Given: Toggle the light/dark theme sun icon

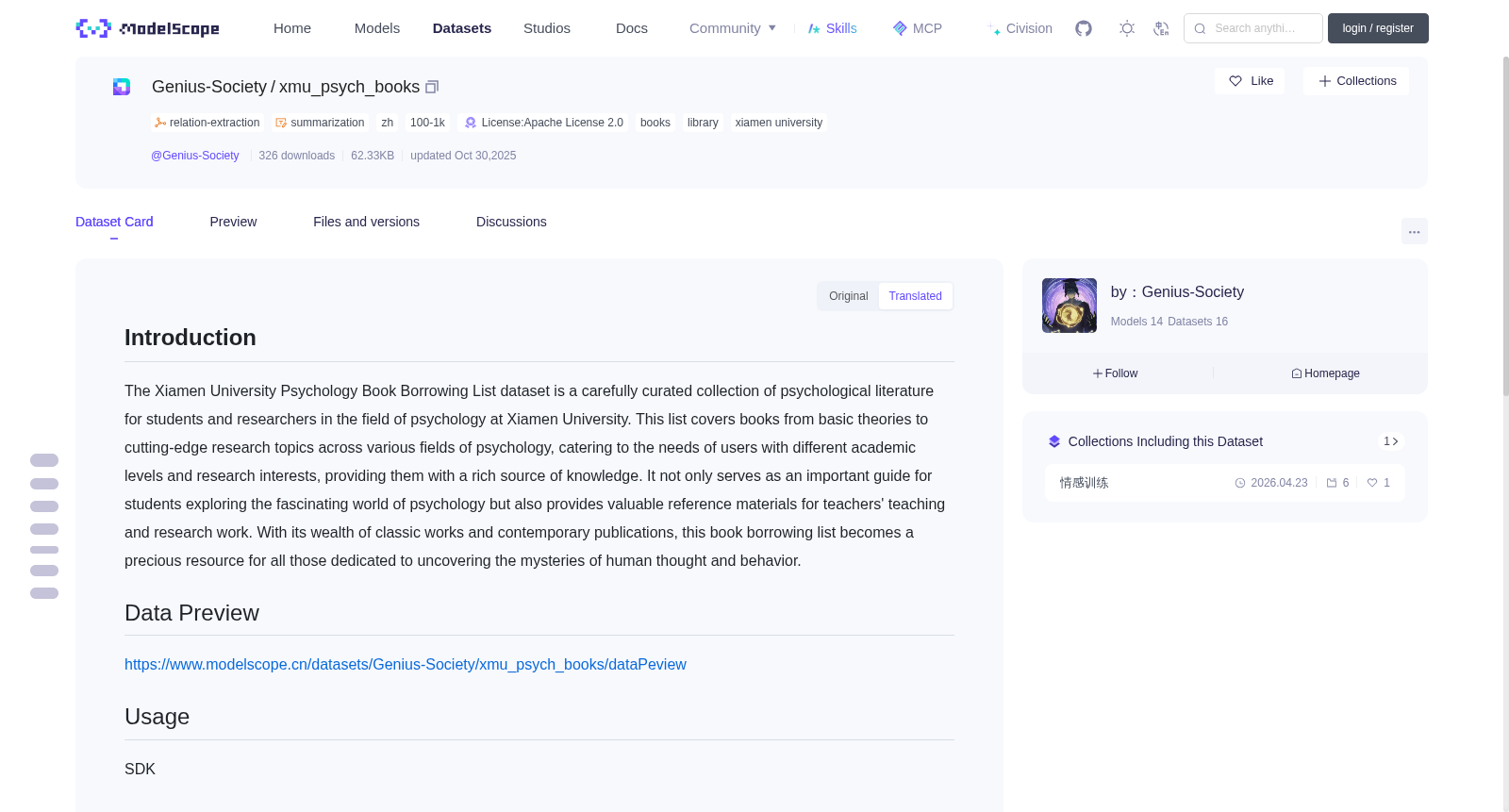Looking at the screenshot, I should pos(1127,28).
